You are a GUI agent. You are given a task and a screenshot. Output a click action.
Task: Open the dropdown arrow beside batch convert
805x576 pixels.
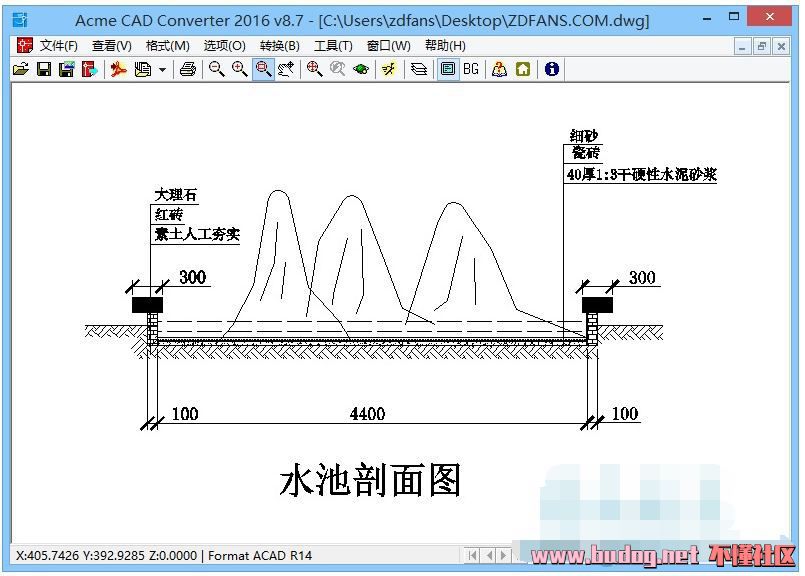[162, 69]
